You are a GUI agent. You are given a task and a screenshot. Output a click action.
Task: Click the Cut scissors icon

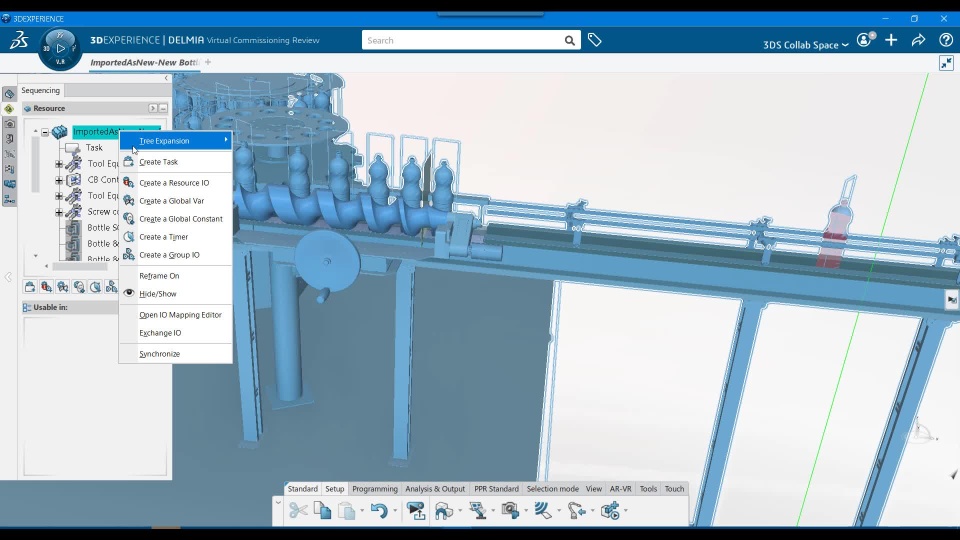tap(298, 511)
